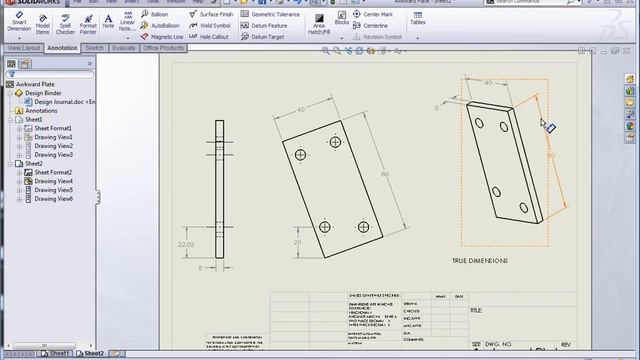
Task: Expand the Sheet Format1 node
Action: pyautogui.click(x=19, y=129)
